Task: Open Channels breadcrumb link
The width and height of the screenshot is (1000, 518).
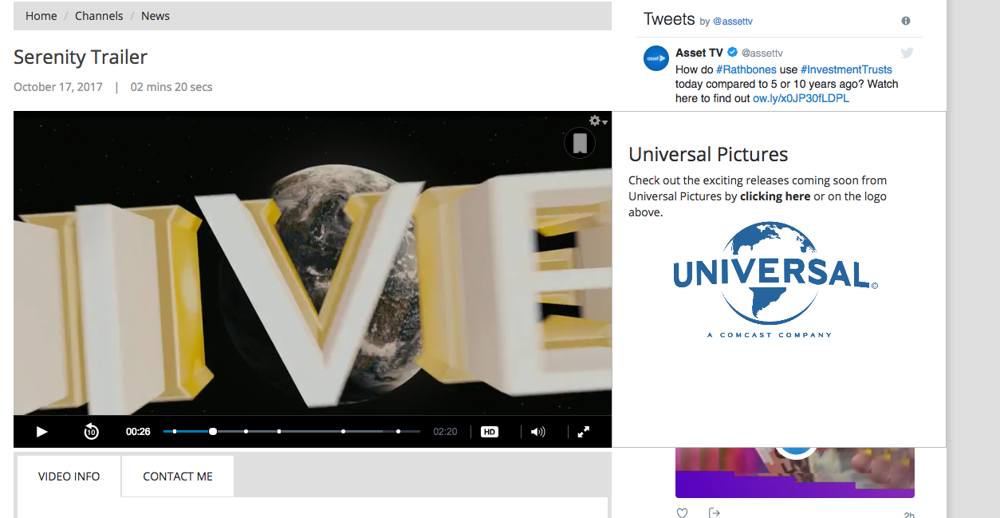Action: [x=99, y=16]
